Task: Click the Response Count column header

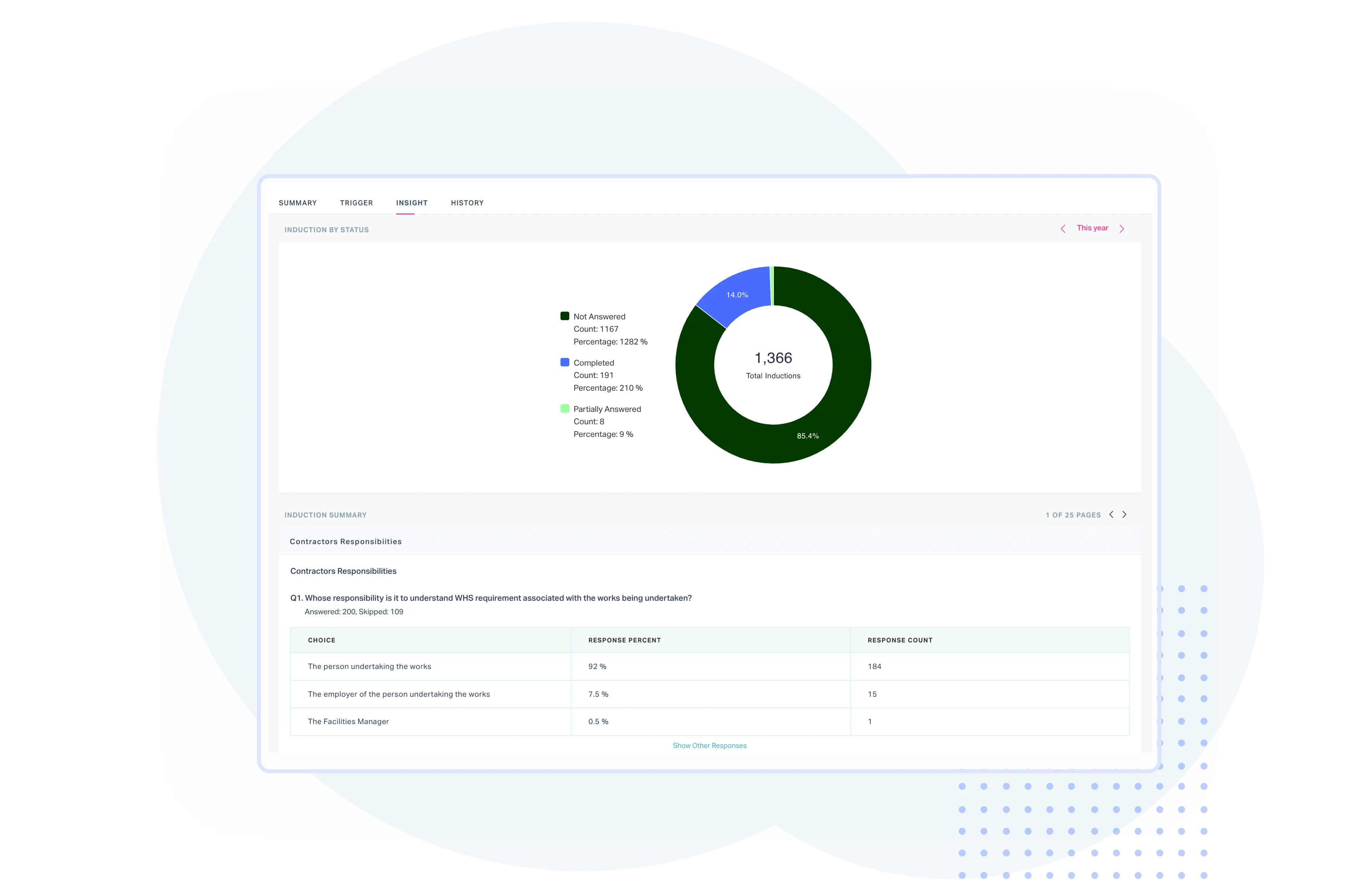Action: [900, 640]
